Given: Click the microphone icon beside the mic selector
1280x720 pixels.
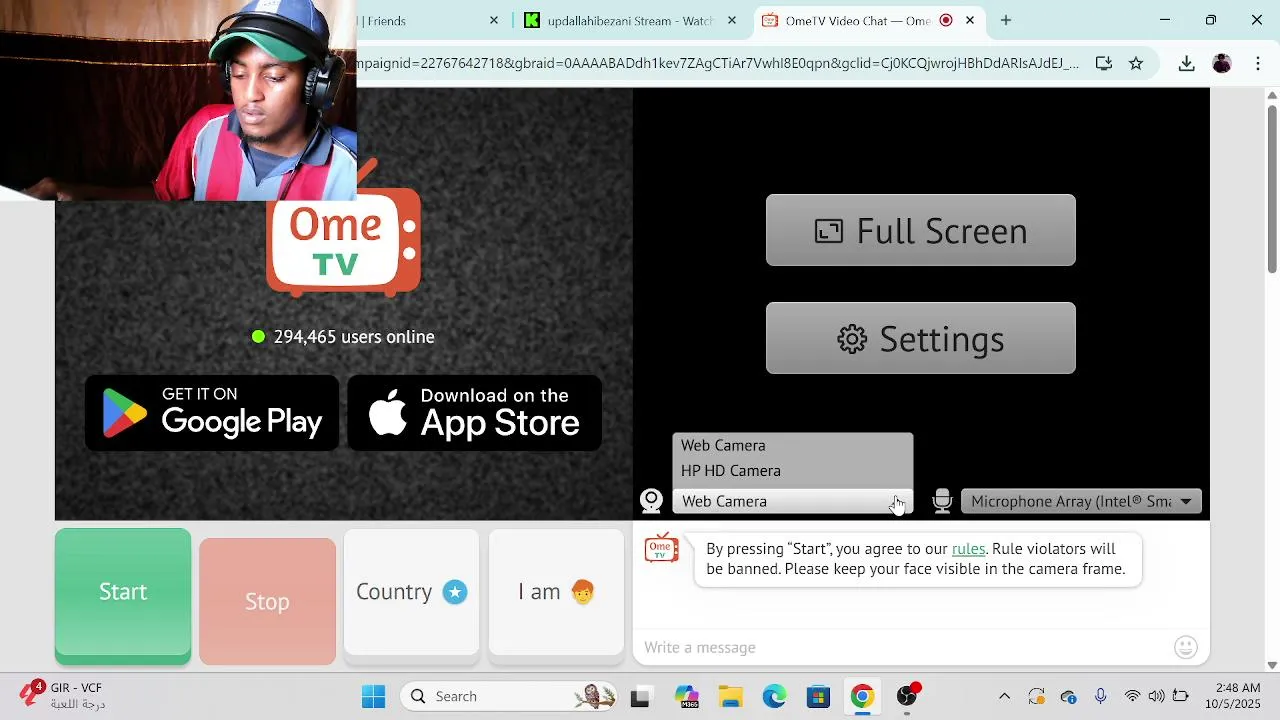Looking at the screenshot, I should click(942, 501).
